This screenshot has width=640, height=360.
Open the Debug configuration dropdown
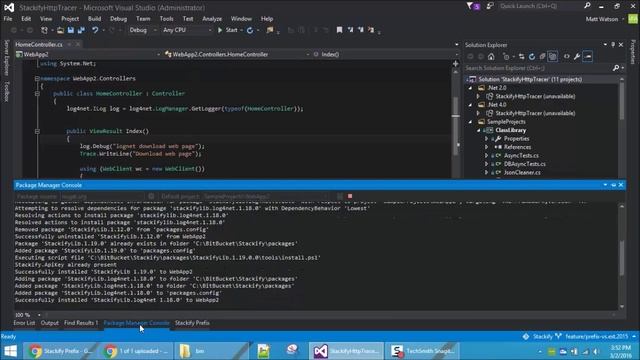click(x=142, y=30)
